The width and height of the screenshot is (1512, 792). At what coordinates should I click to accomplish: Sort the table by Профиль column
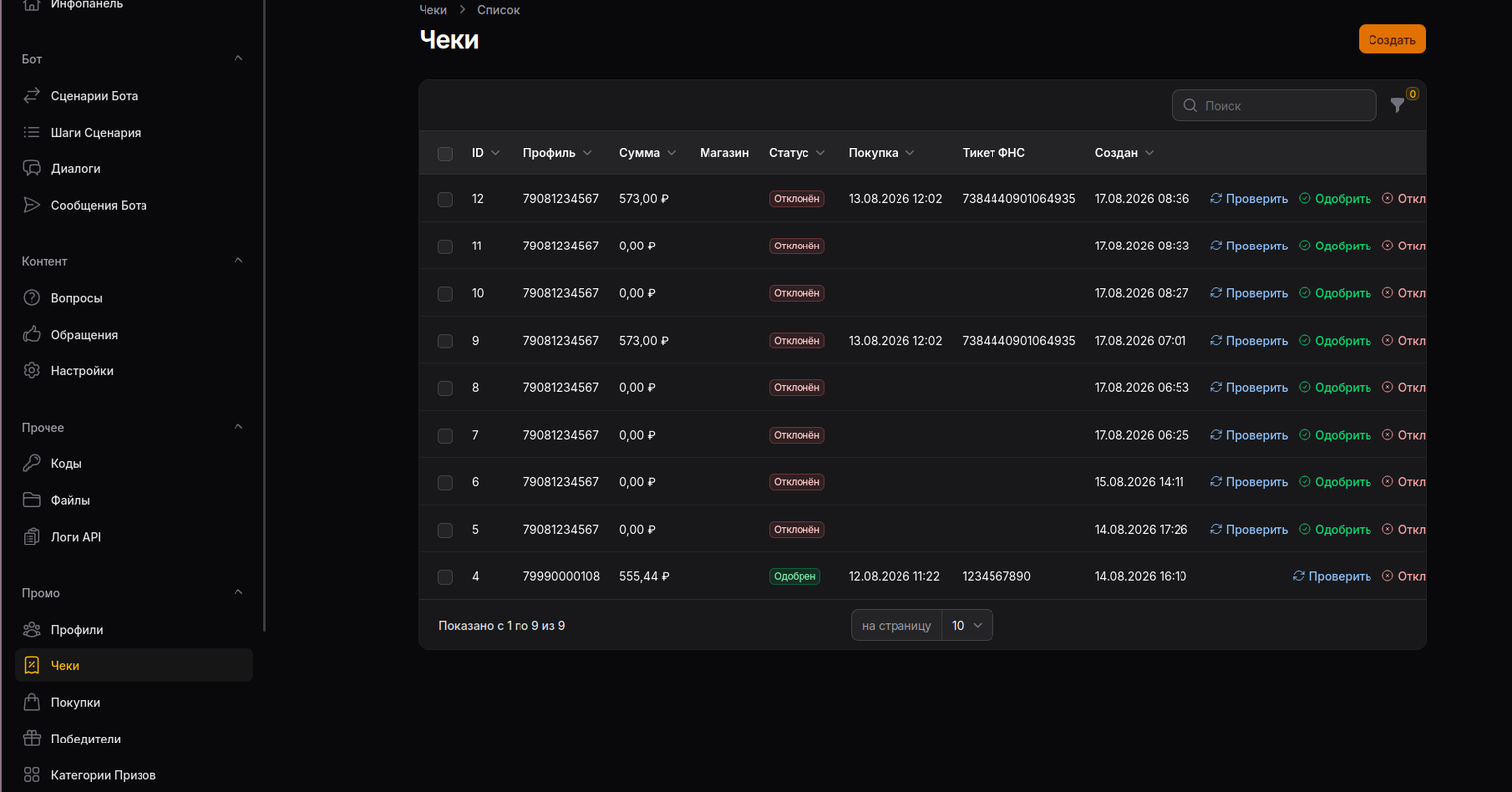(x=557, y=153)
